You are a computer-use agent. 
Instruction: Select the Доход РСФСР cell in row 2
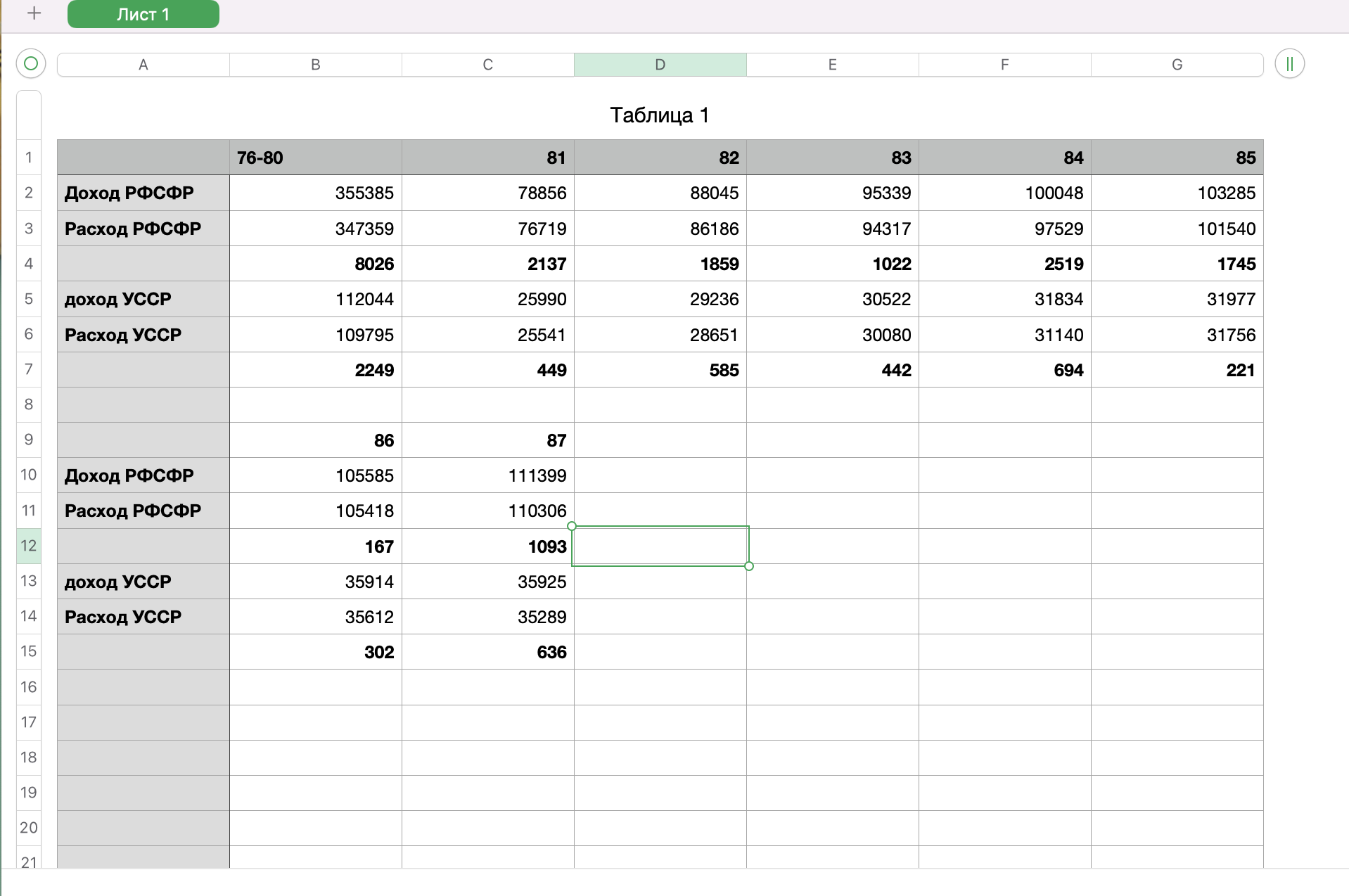point(143,193)
